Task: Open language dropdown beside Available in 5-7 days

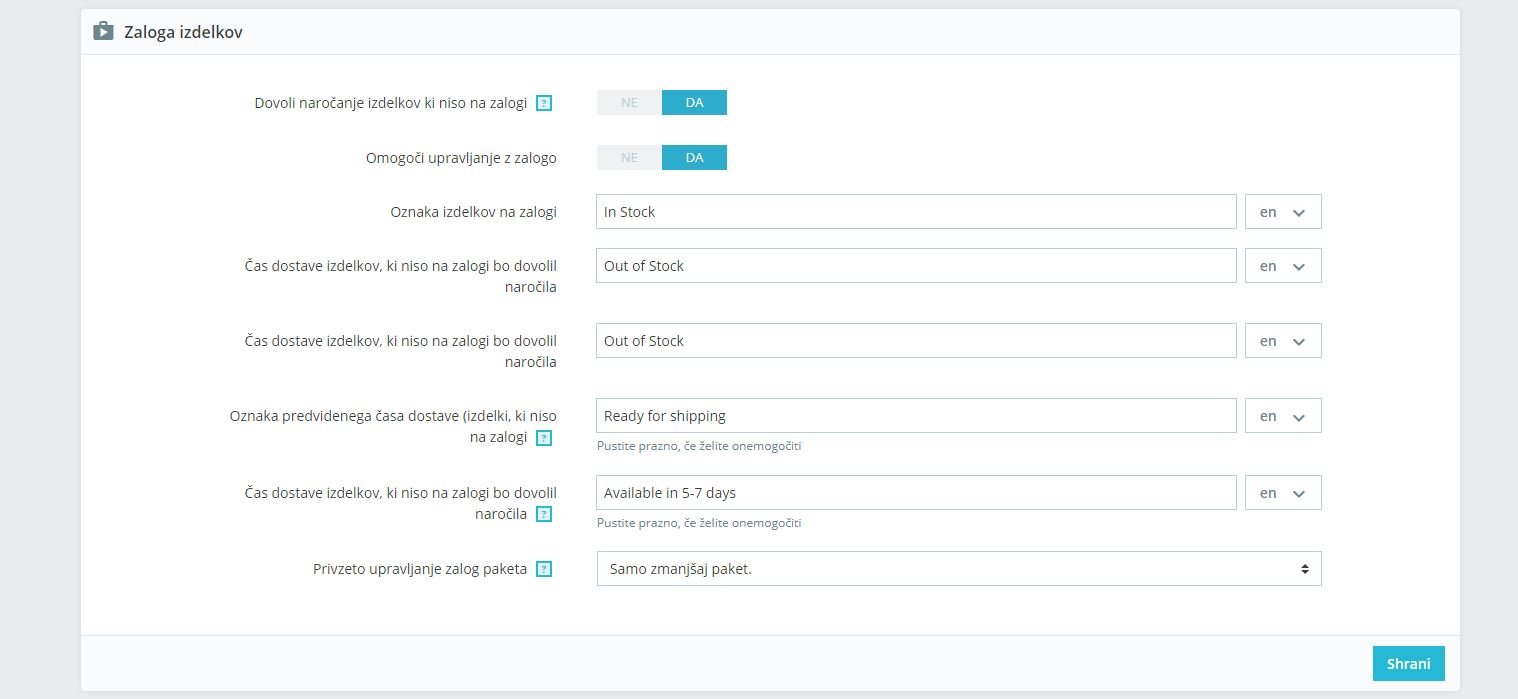Action: pyautogui.click(x=1283, y=493)
